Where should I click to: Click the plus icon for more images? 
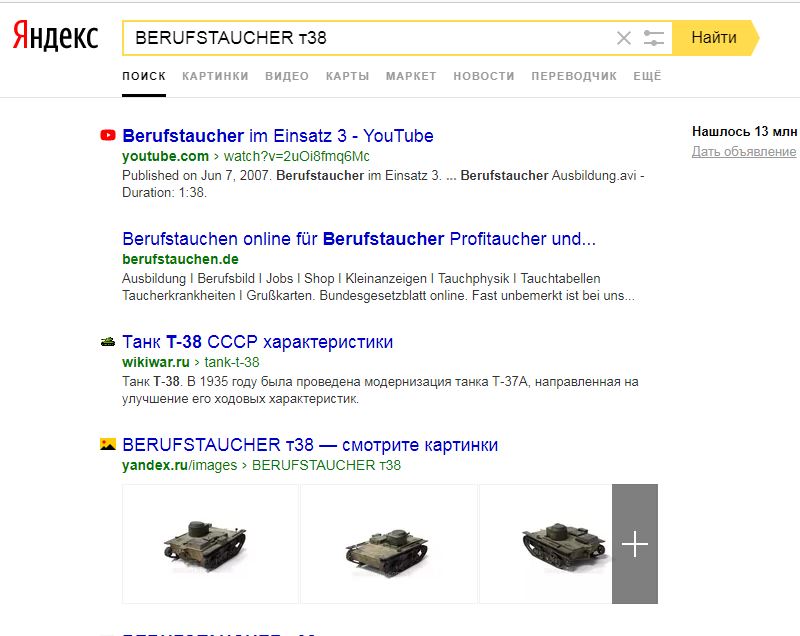pyautogui.click(x=635, y=544)
